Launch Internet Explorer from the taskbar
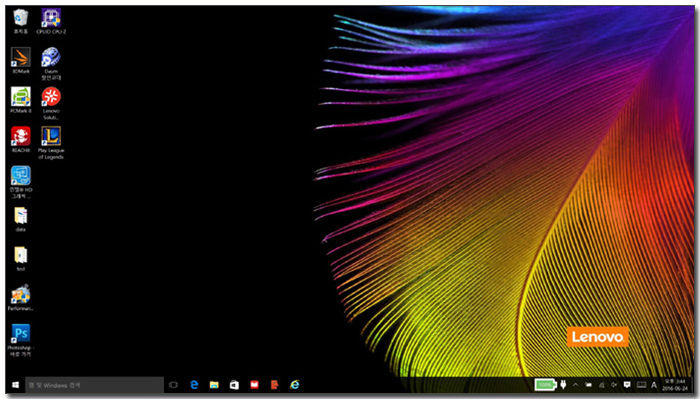 tap(295, 385)
